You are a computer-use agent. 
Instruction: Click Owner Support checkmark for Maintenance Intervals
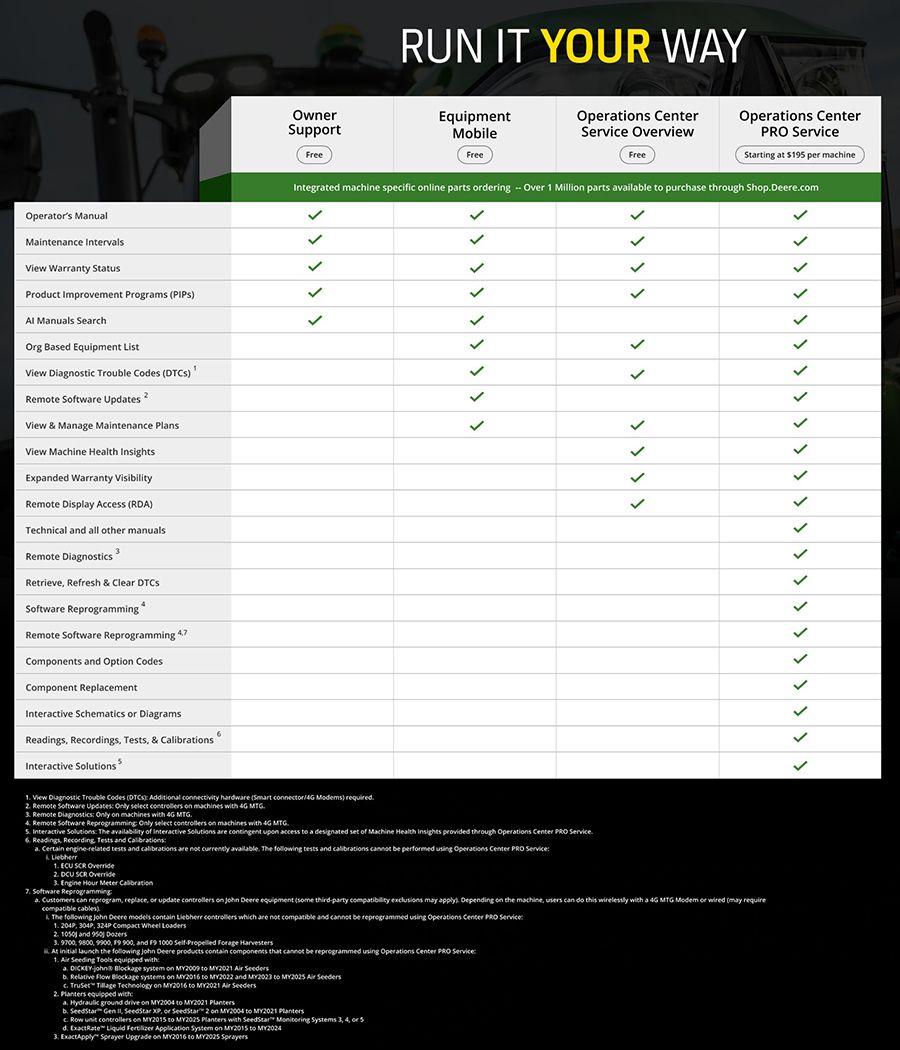tap(315, 240)
